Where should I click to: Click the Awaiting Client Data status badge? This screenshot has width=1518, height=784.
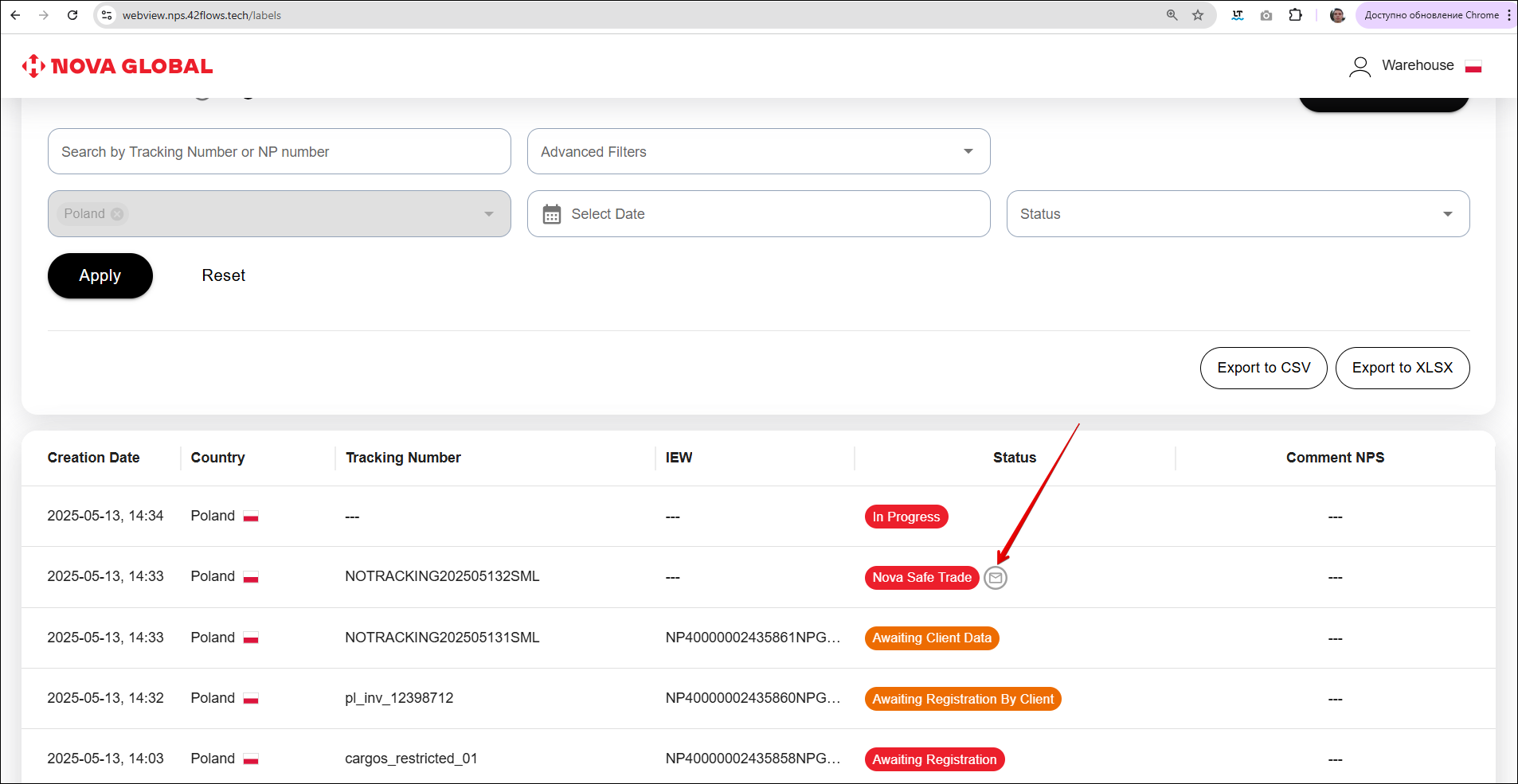[x=931, y=638]
